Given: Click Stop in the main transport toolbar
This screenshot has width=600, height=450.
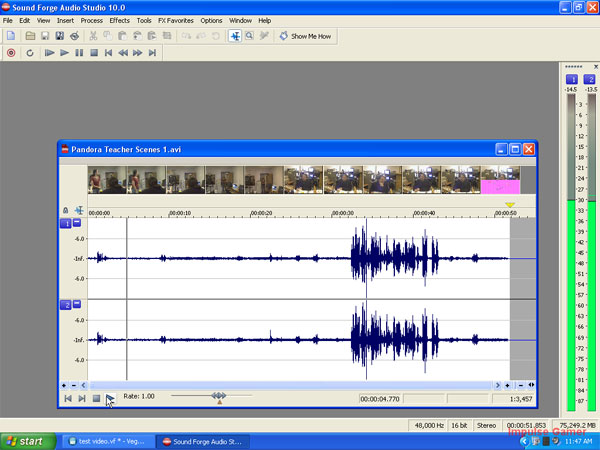Looking at the screenshot, I should [94, 53].
